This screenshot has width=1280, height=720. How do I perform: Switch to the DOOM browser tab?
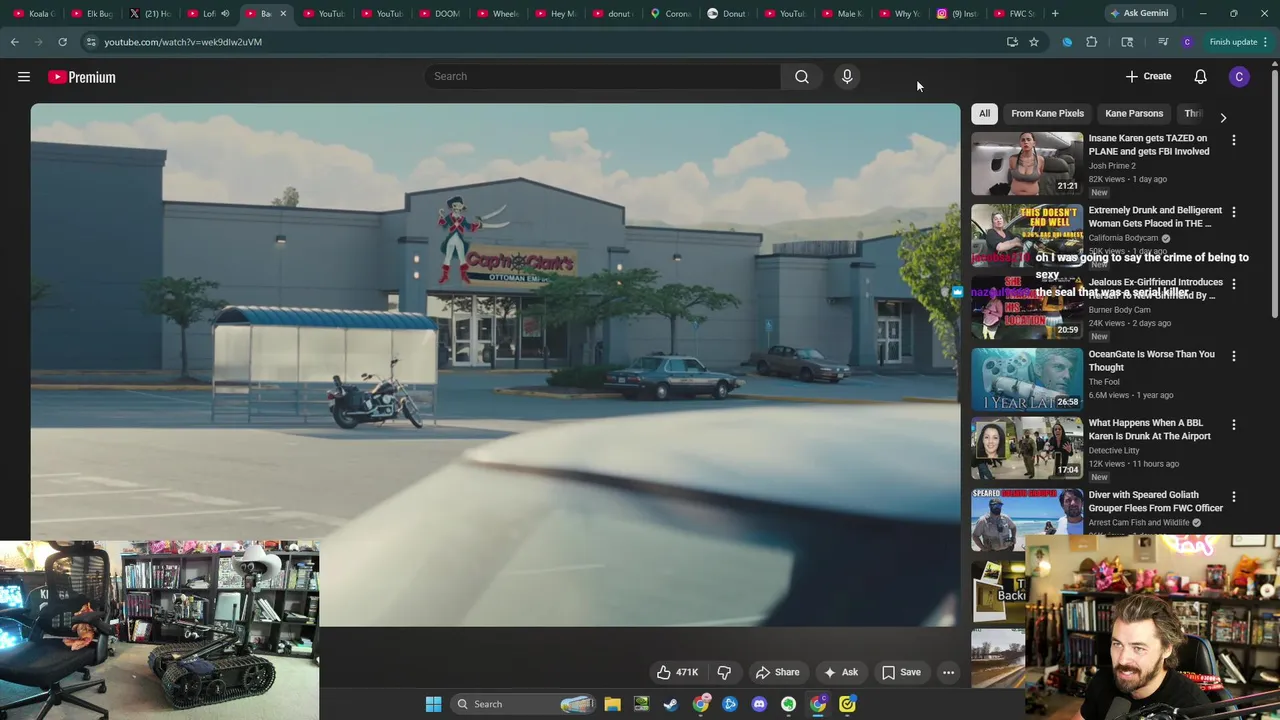click(x=440, y=13)
